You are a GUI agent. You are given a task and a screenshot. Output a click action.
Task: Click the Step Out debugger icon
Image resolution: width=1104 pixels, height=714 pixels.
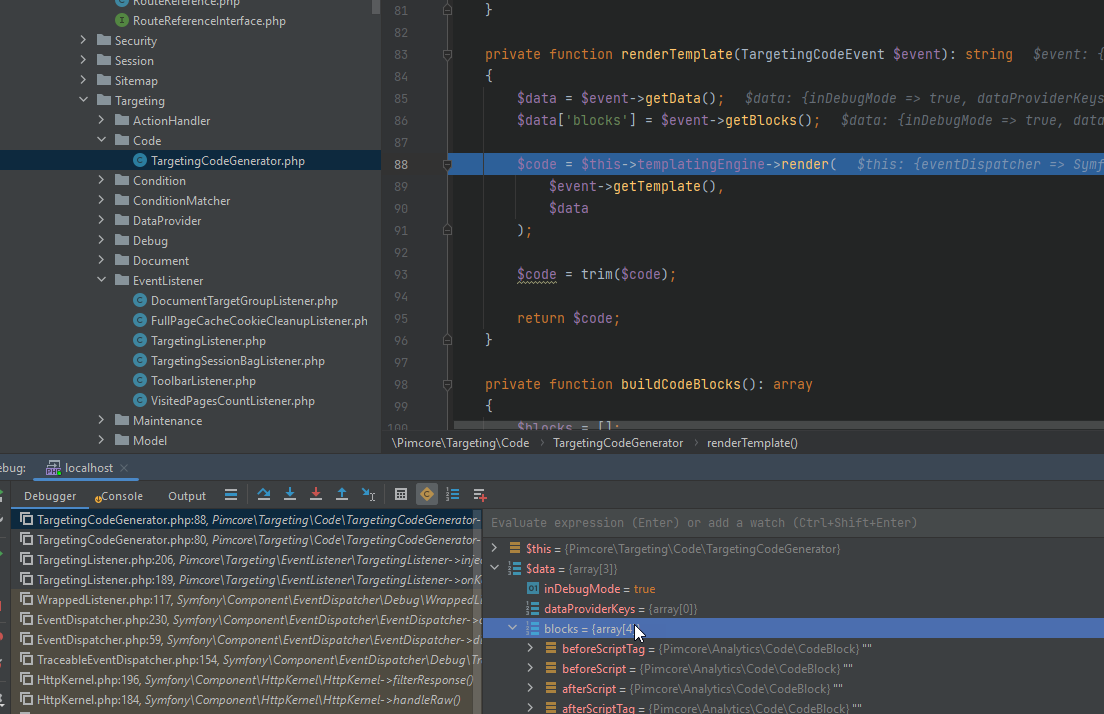[341, 494]
